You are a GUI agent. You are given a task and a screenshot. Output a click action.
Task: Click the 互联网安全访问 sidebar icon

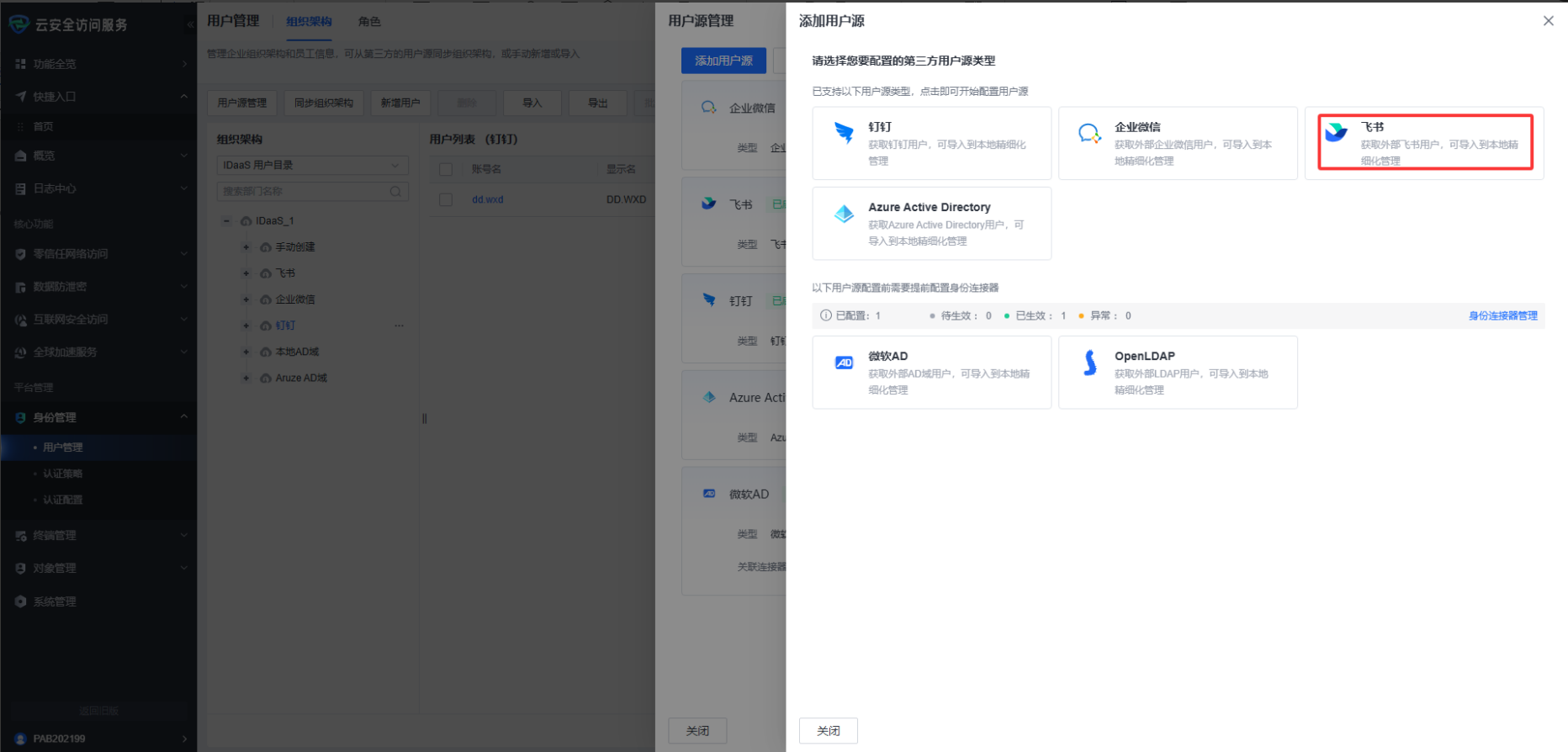20,320
